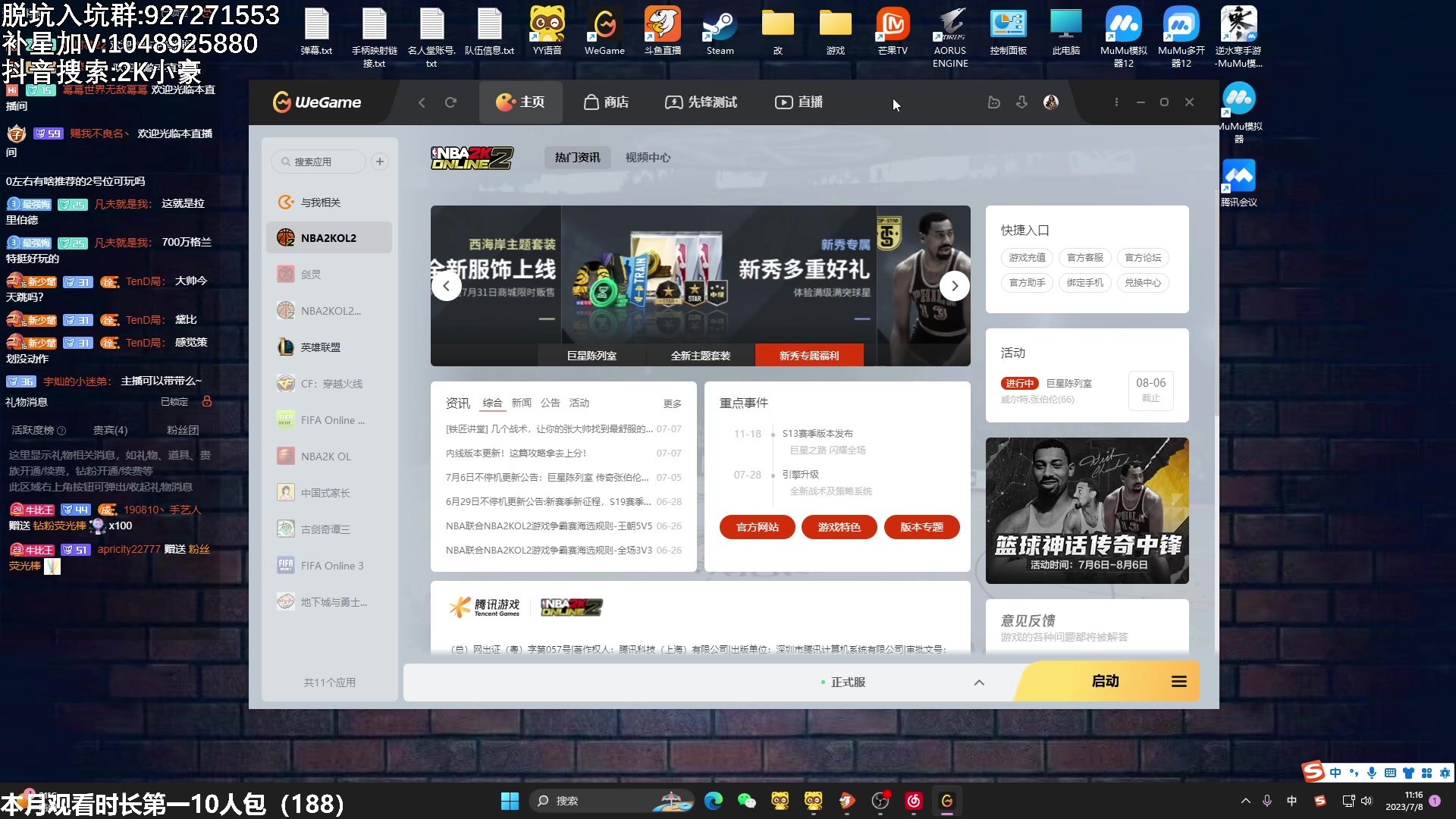The width and height of the screenshot is (1456, 819).
Task: Refresh the WeGame page
Action: tap(450, 102)
